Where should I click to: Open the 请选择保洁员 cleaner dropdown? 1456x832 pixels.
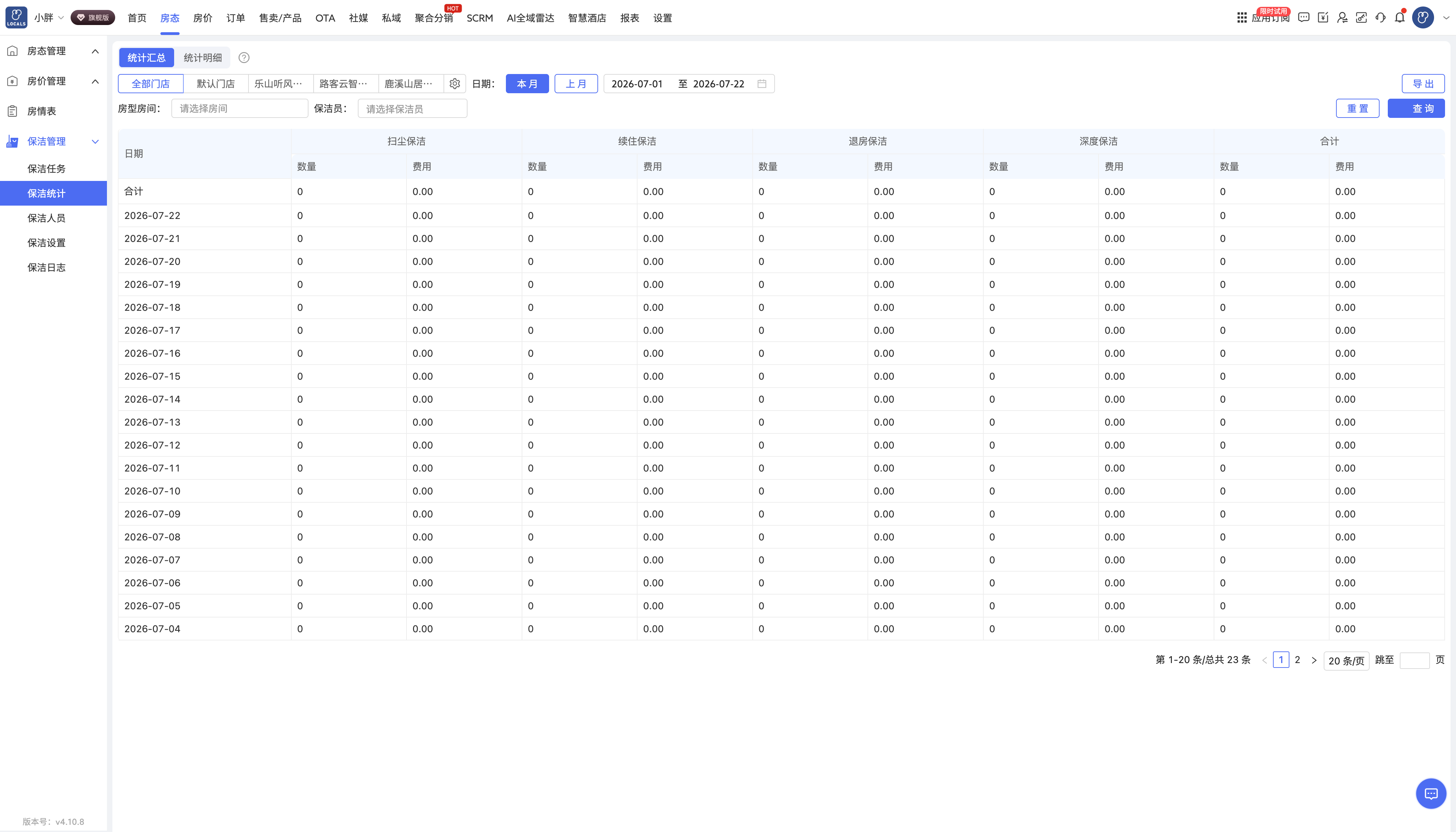tap(412, 109)
